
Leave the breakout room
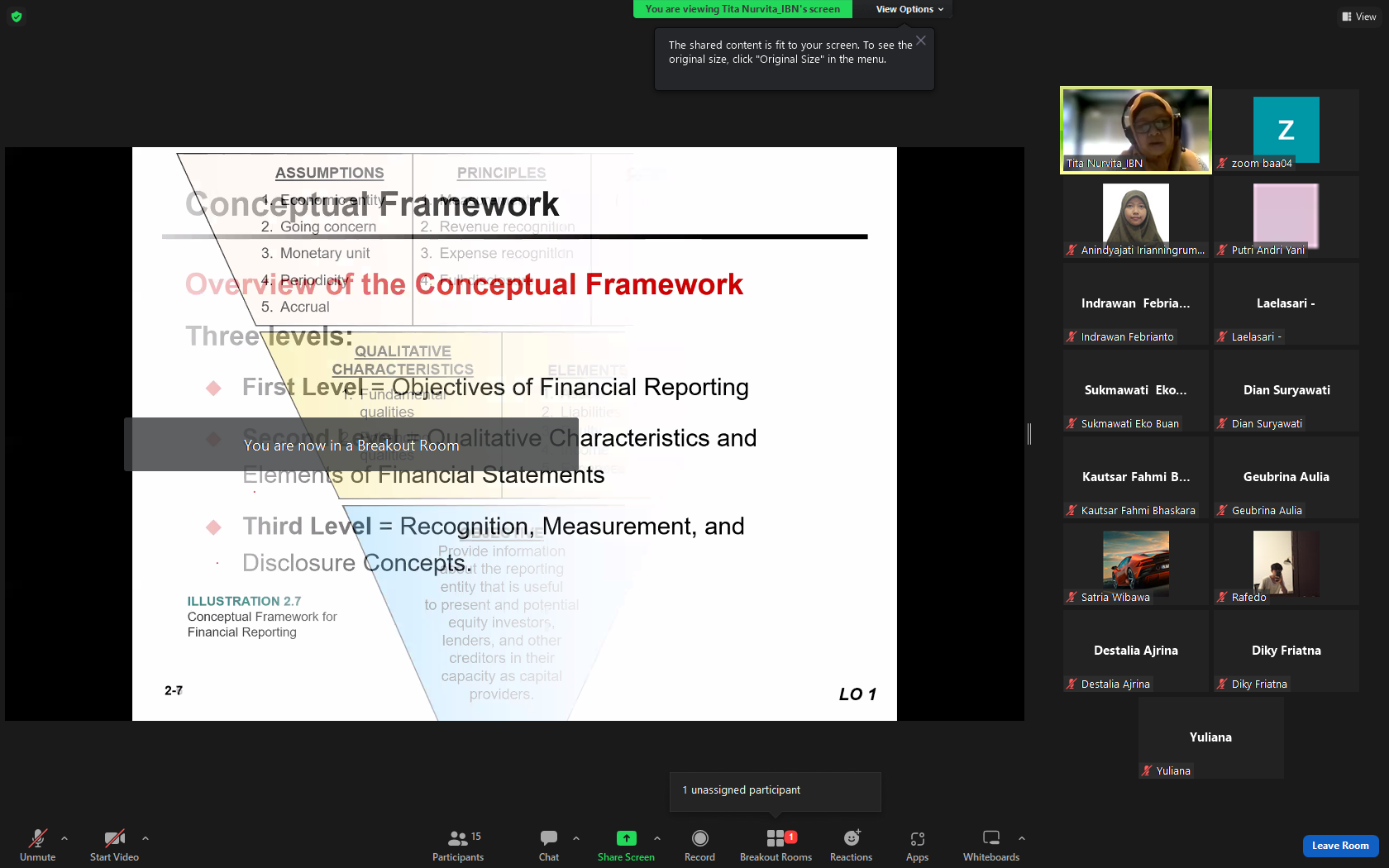tap(1340, 846)
